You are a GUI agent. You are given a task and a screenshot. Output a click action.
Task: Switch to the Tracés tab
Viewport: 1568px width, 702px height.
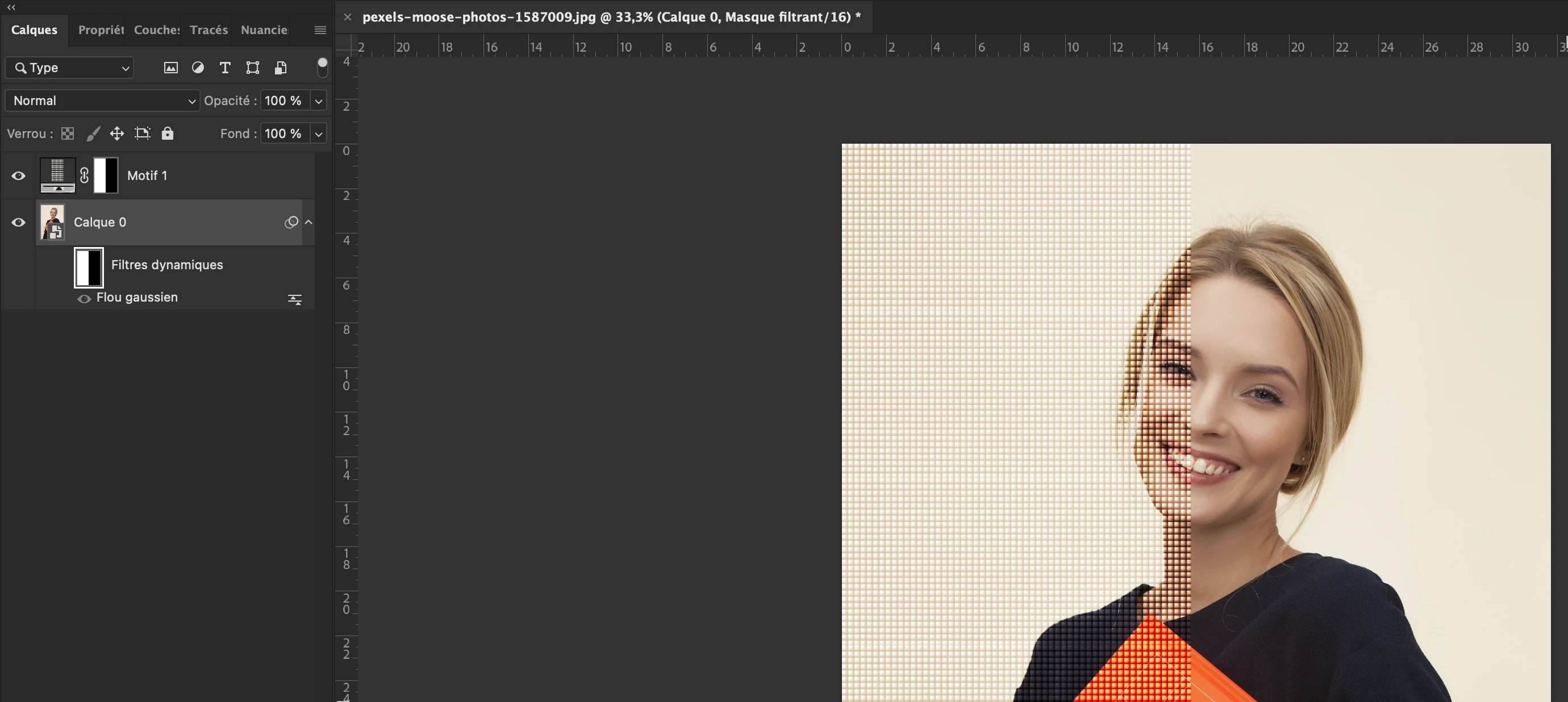(208, 30)
